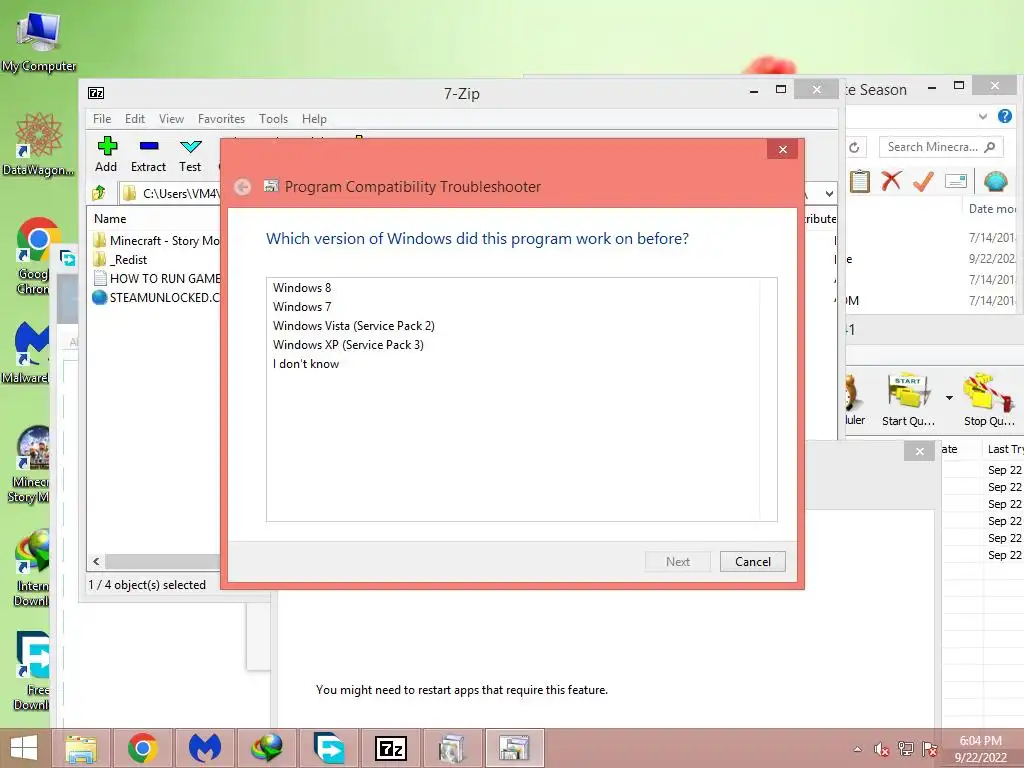
Task: Close the grey panel with X button
Action: [x=920, y=451]
